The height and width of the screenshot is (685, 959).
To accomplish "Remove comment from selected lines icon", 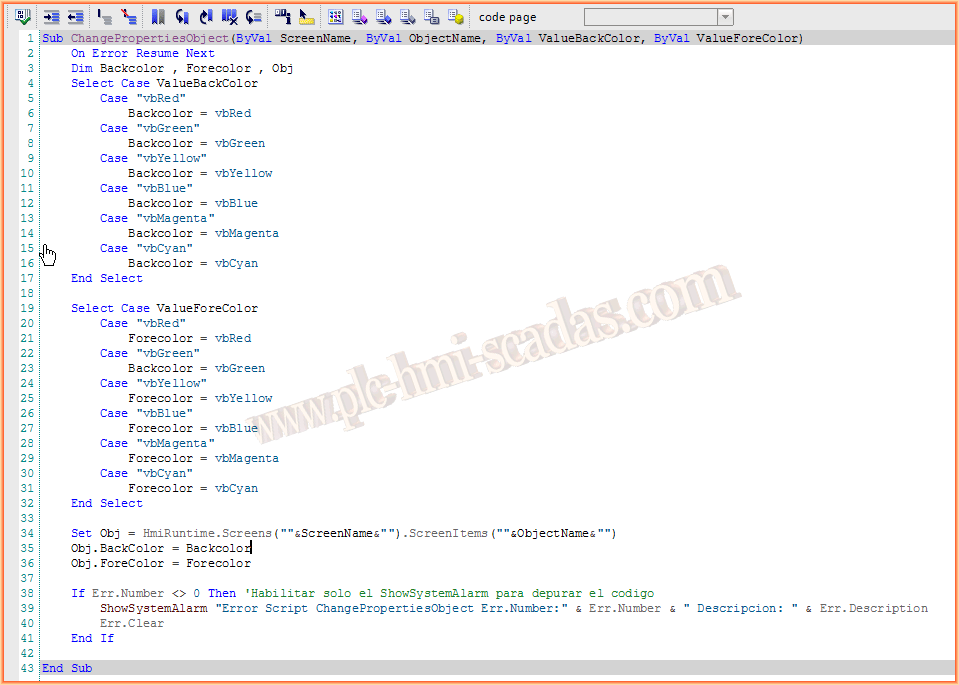I will [129, 17].
